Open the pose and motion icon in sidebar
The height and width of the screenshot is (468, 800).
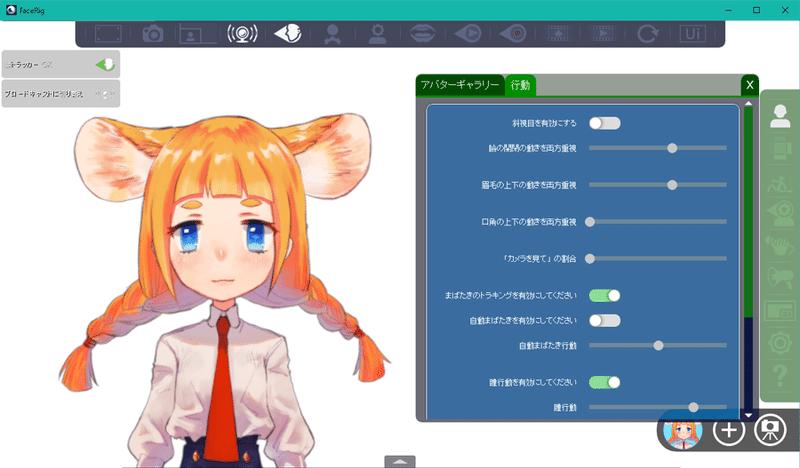[x=780, y=183]
